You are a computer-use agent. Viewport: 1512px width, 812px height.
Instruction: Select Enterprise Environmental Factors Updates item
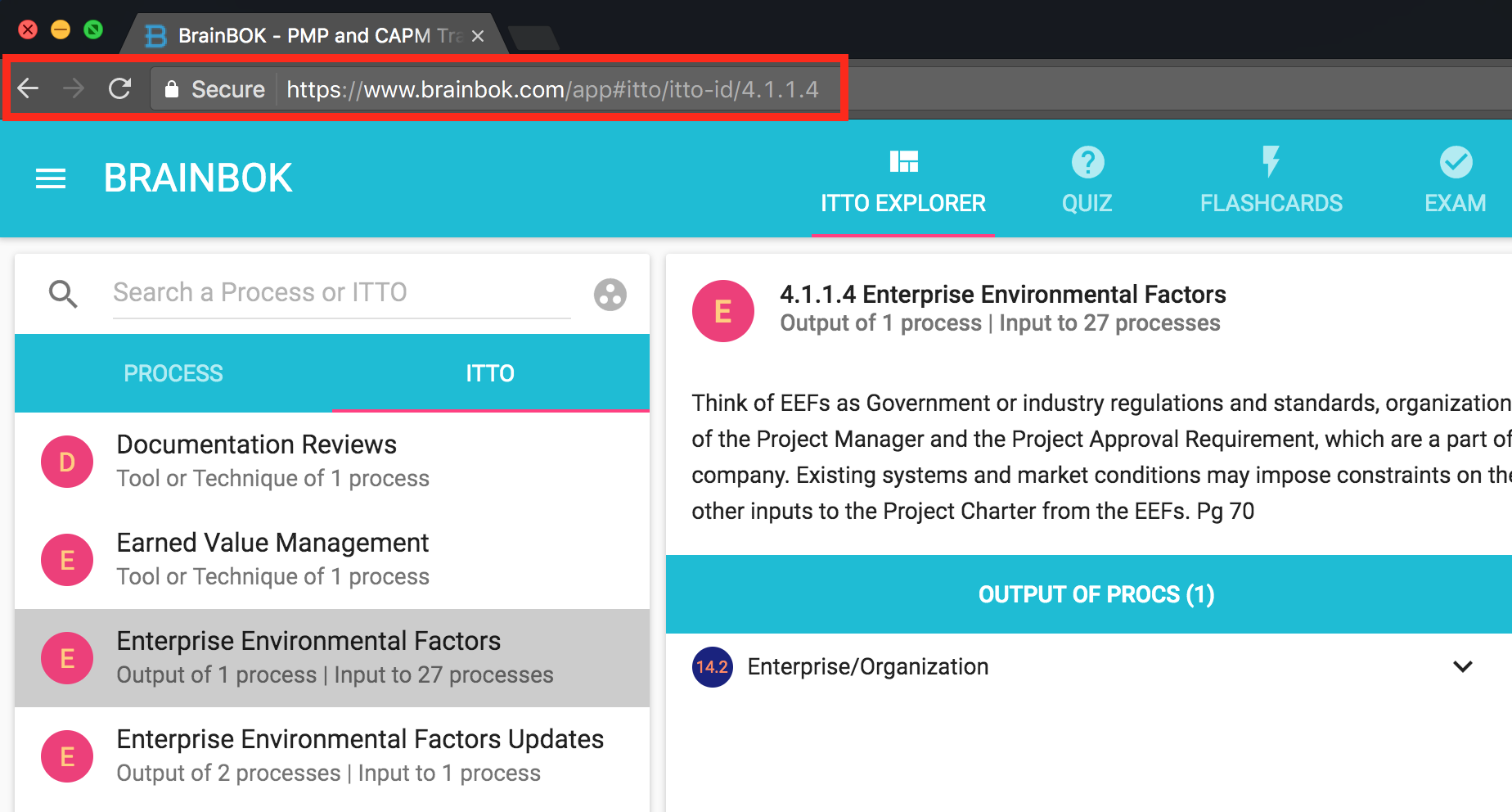click(332, 756)
